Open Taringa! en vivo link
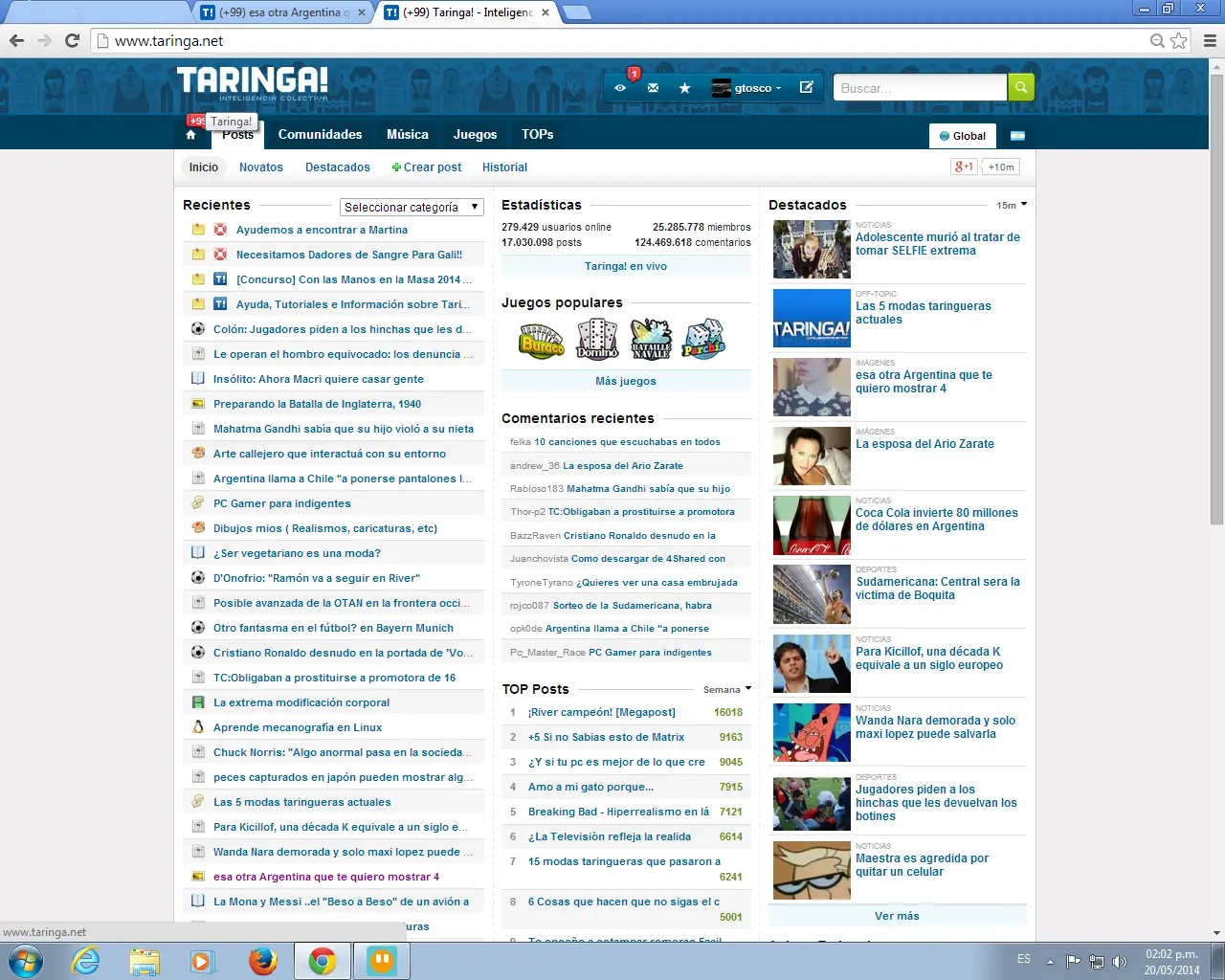The image size is (1225, 980). point(626,266)
